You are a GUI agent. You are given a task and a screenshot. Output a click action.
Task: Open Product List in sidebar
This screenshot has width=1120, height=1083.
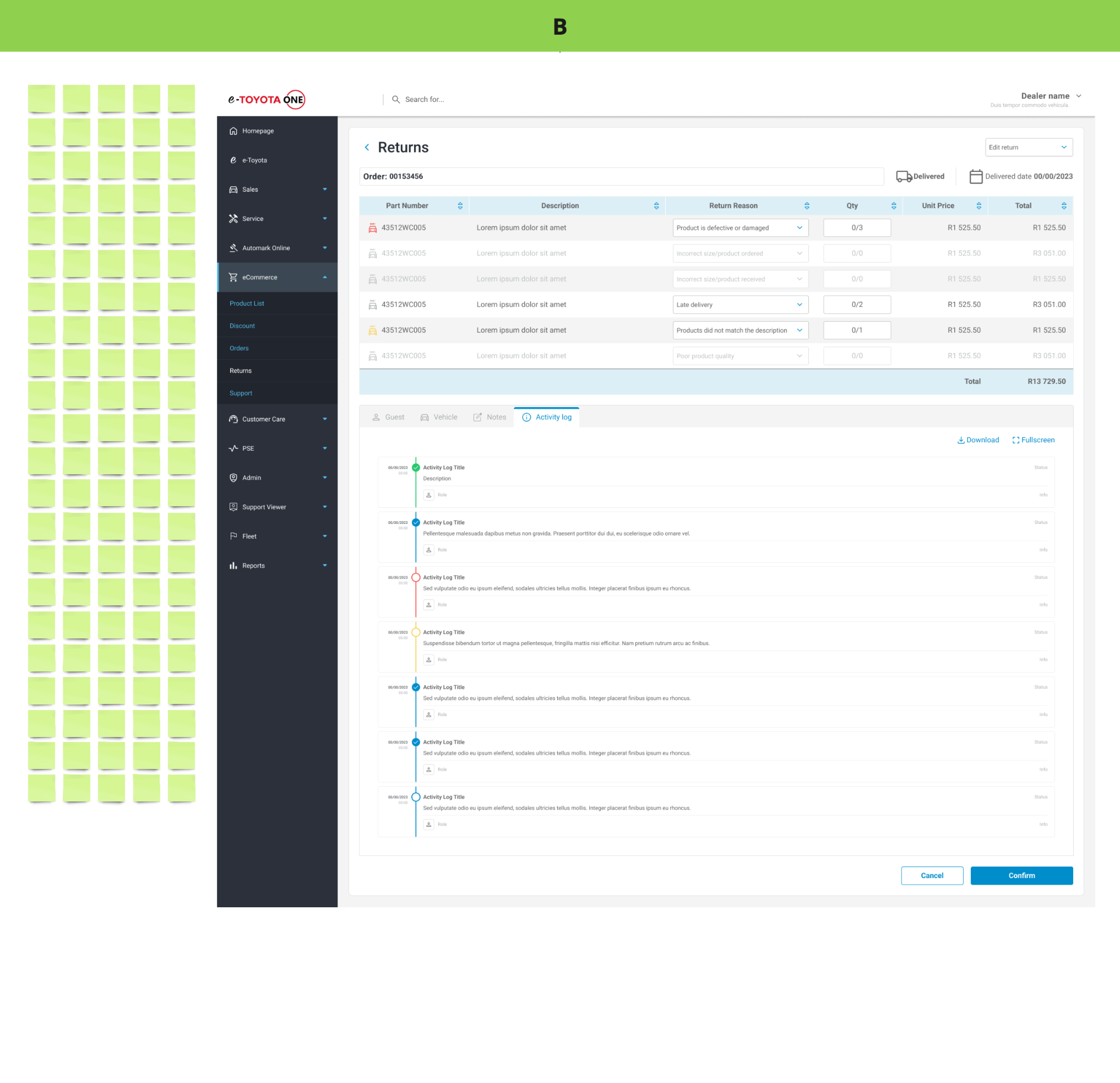pyautogui.click(x=247, y=304)
